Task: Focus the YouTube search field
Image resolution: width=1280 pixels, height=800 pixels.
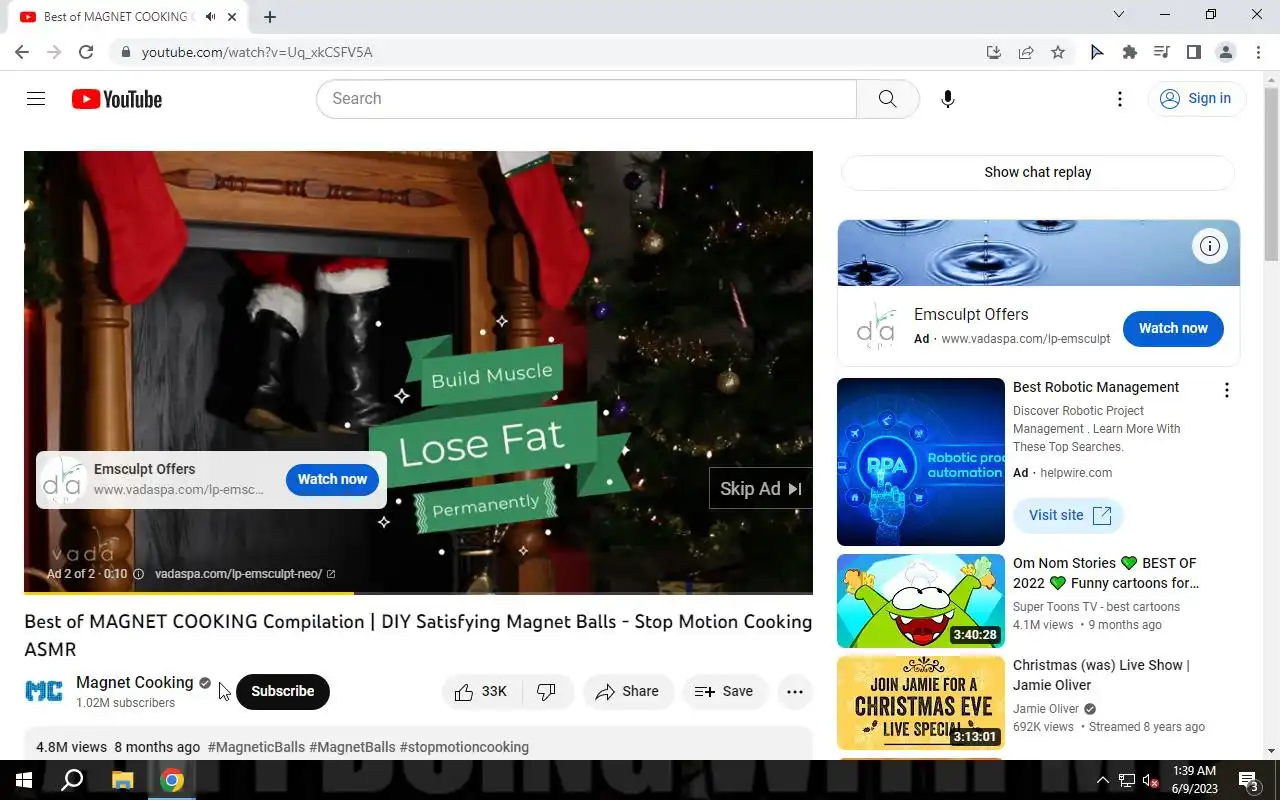Action: (587, 98)
